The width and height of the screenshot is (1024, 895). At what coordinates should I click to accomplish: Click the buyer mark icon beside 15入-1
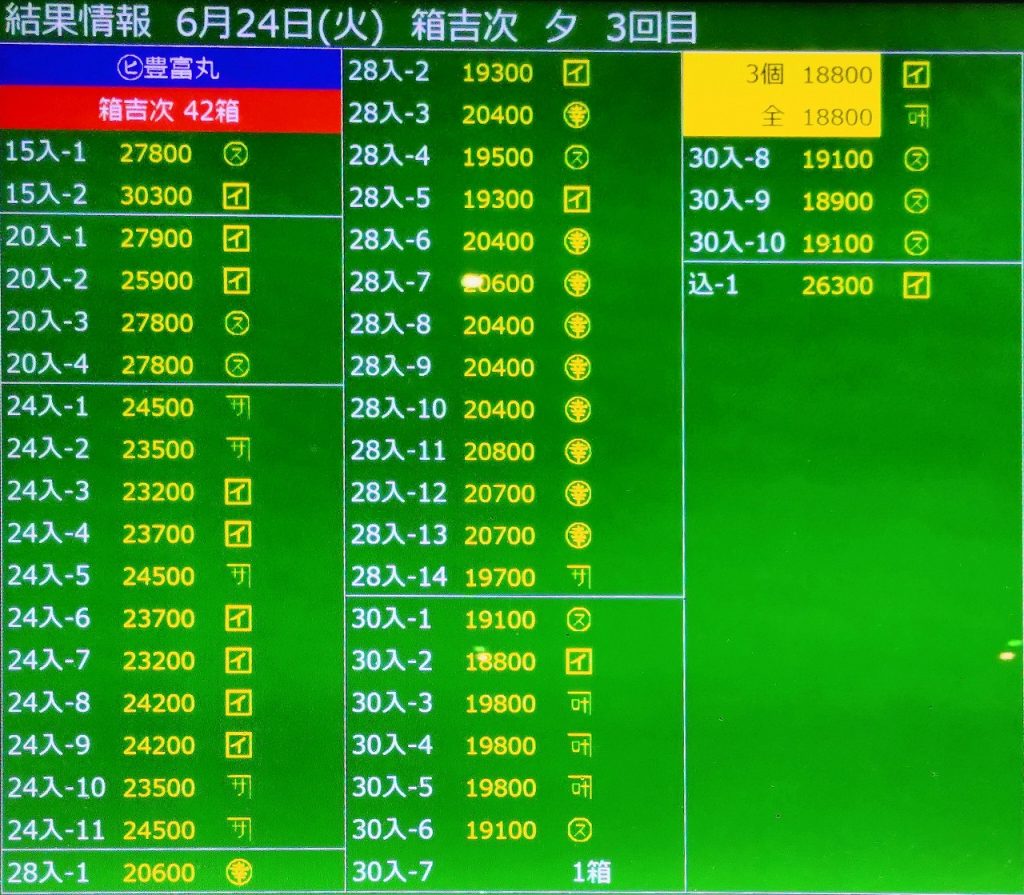tap(236, 153)
